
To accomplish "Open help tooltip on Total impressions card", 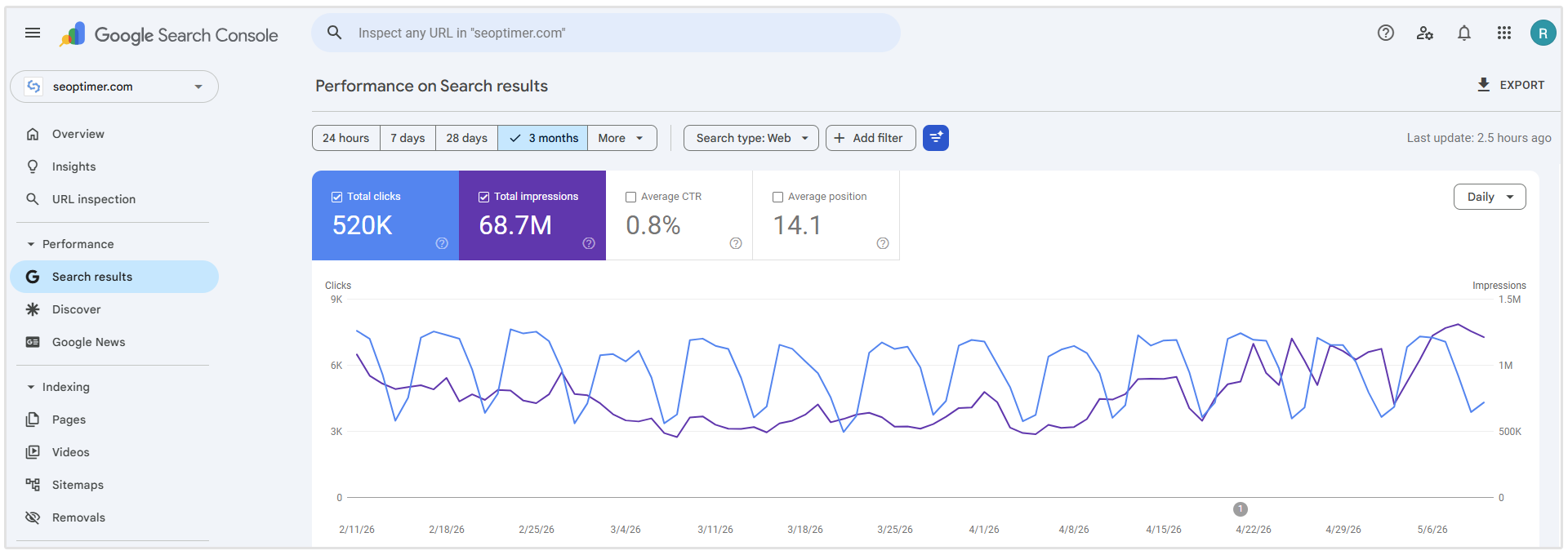I will point(589,243).
